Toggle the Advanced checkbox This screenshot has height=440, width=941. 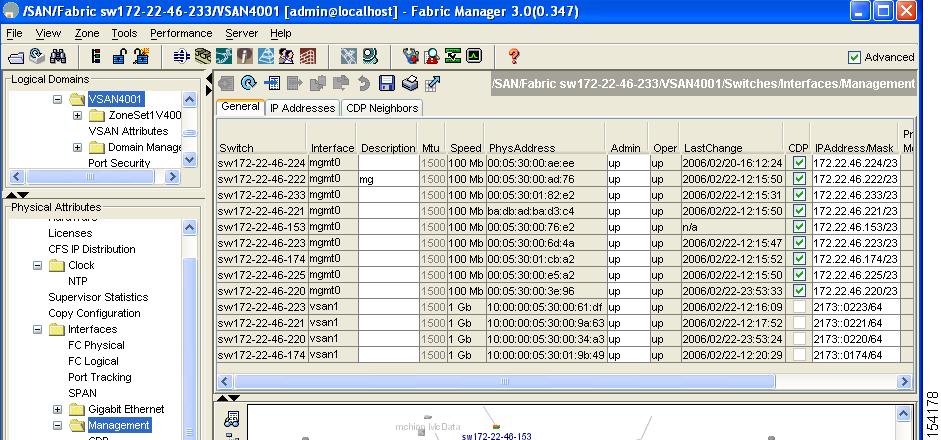(x=854, y=57)
